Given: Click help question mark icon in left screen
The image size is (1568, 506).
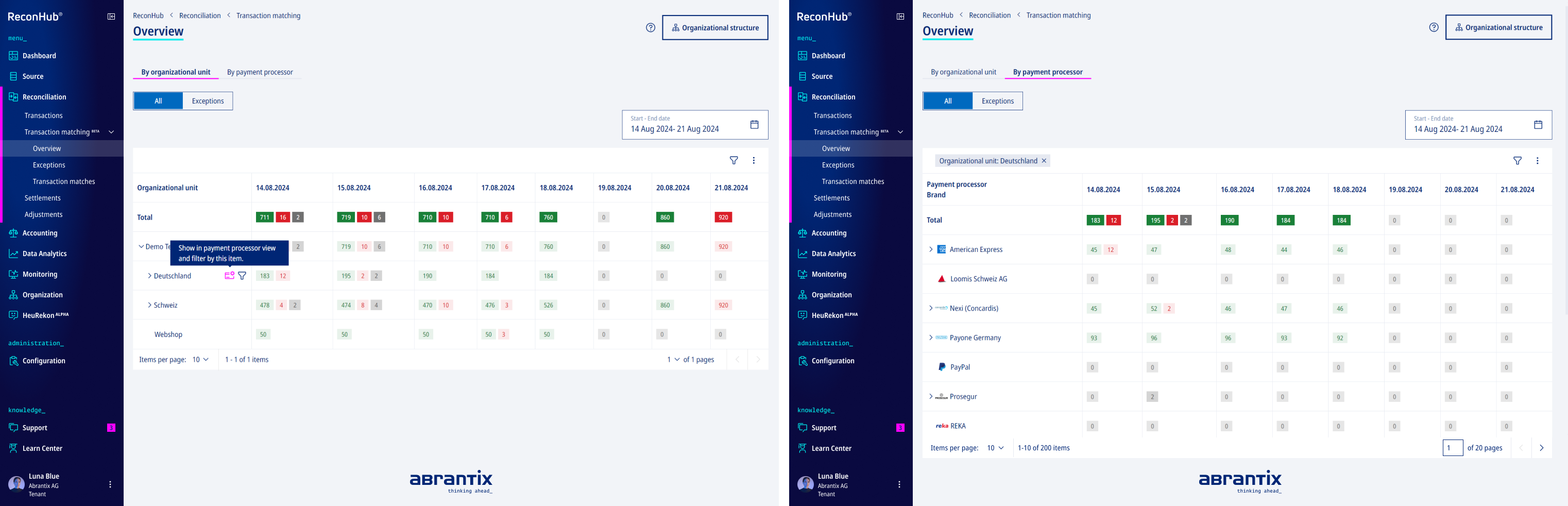Looking at the screenshot, I should tap(651, 28).
